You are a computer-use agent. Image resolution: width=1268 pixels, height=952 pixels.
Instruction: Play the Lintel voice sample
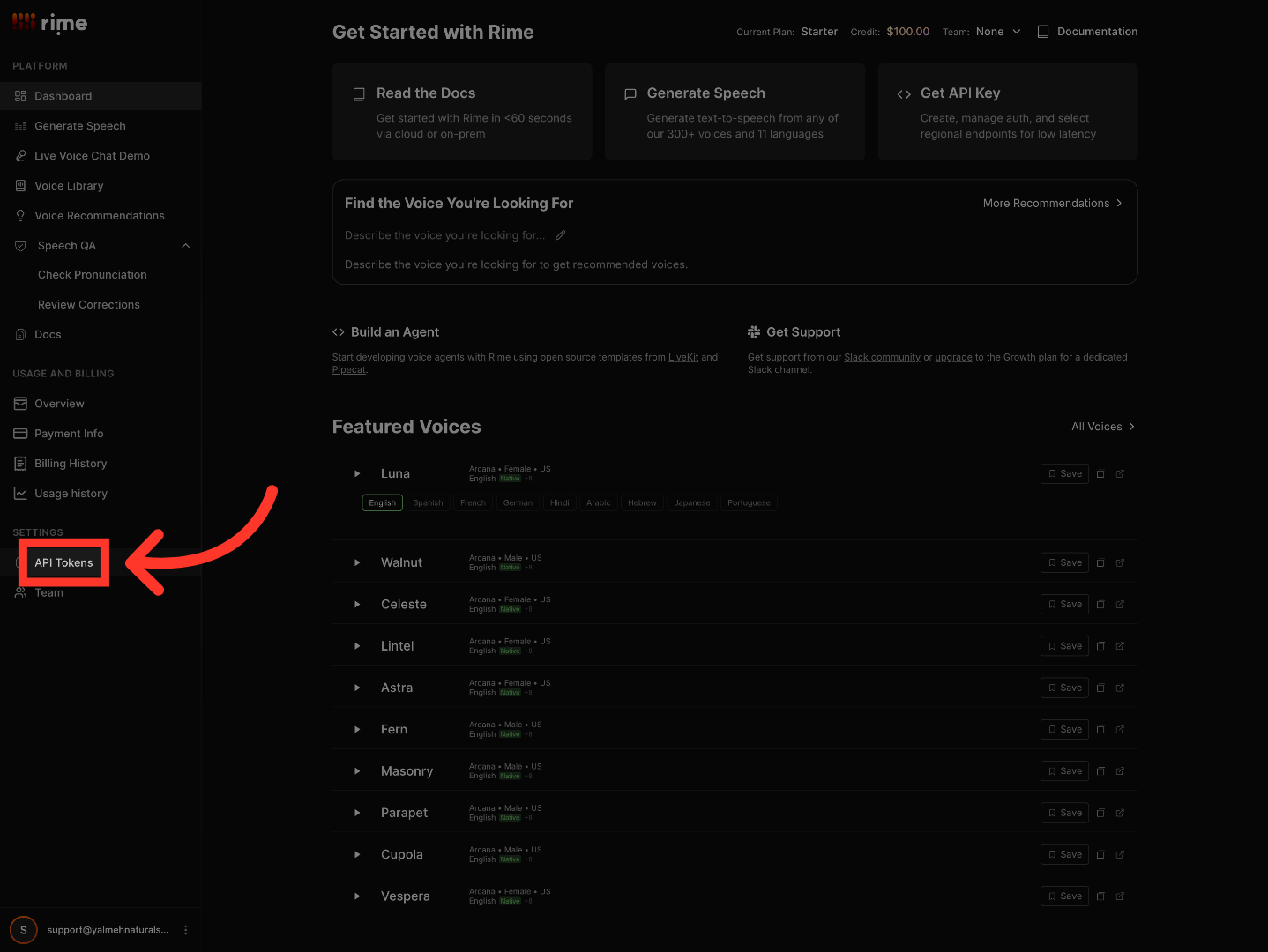coord(357,646)
